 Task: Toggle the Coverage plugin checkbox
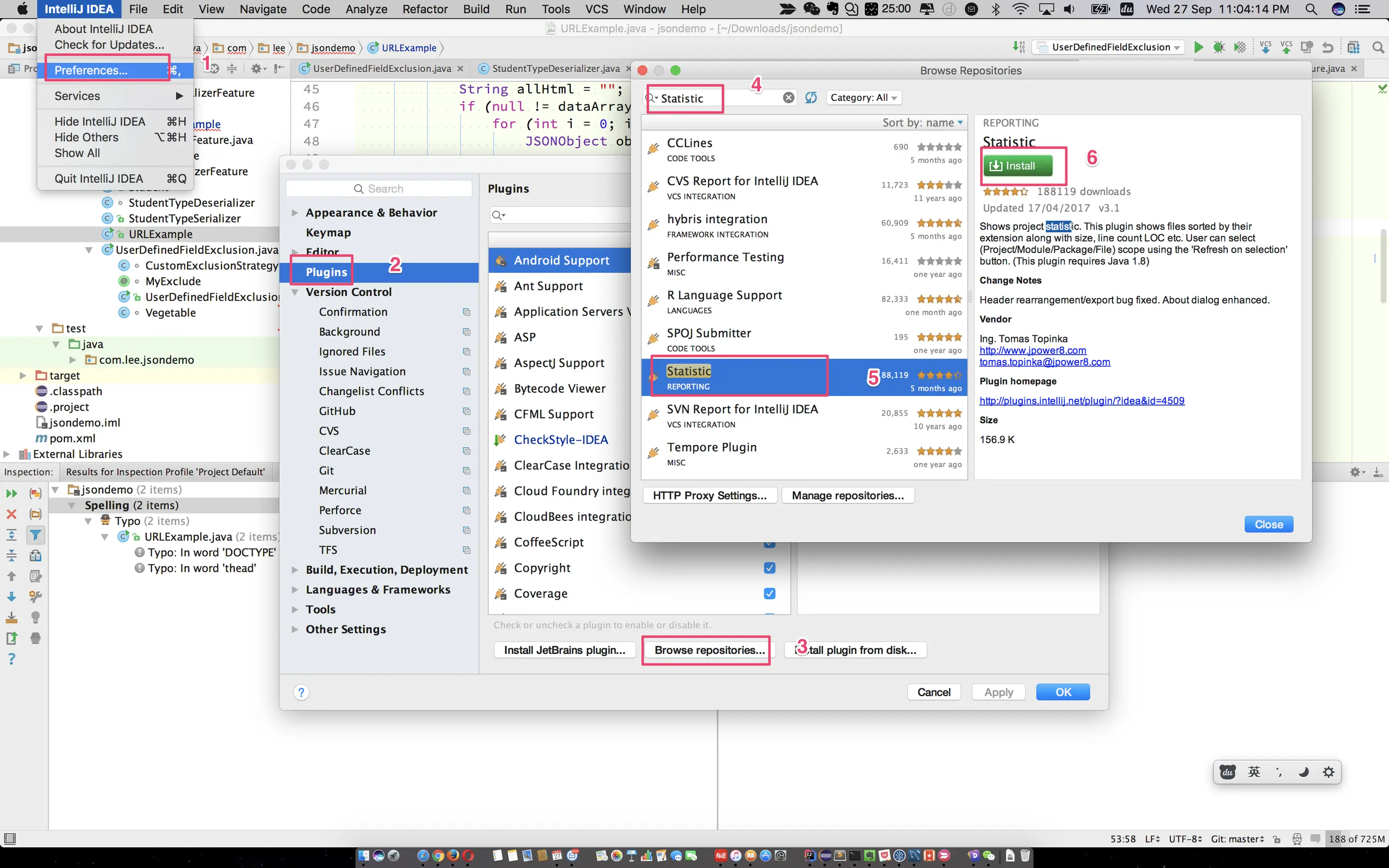coord(770,593)
